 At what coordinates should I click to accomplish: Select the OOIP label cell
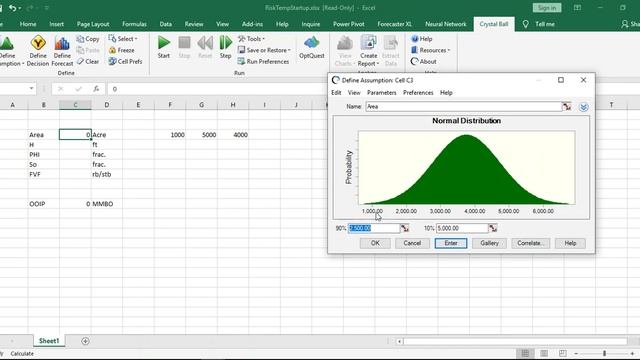(44, 204)
